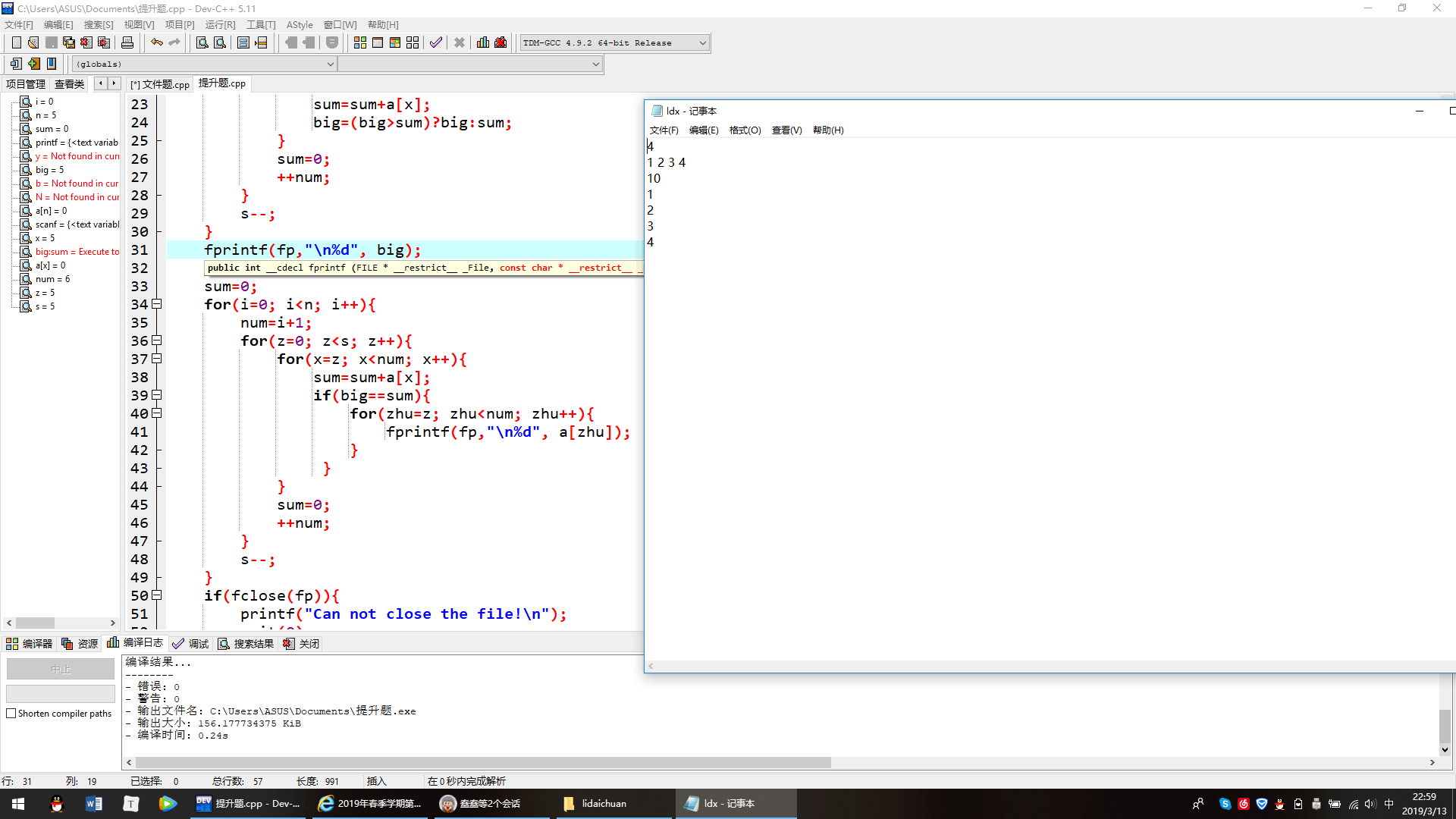Open the 编译器 bottom panel tab
This screenshot has width=1456, height=819.
click(30, 644)
